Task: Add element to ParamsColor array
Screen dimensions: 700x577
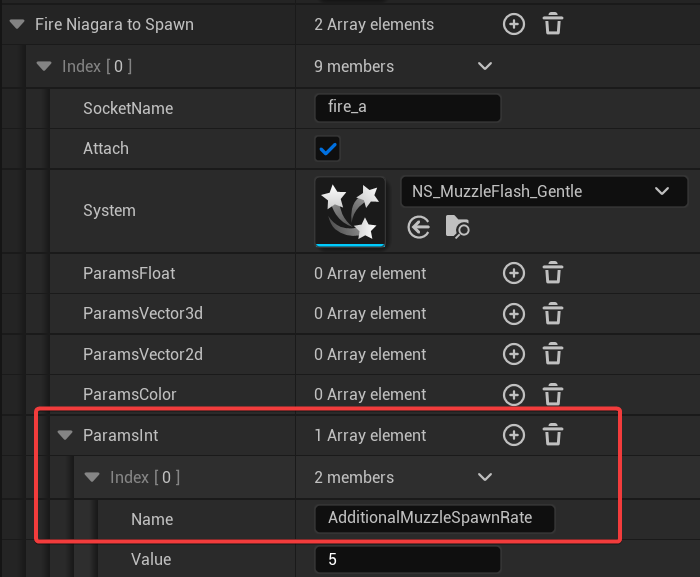Action: click(x=514, y=395)
